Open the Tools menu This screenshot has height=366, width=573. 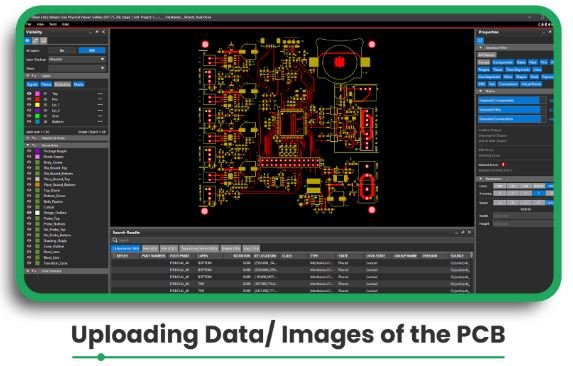(x=53, y=24)
